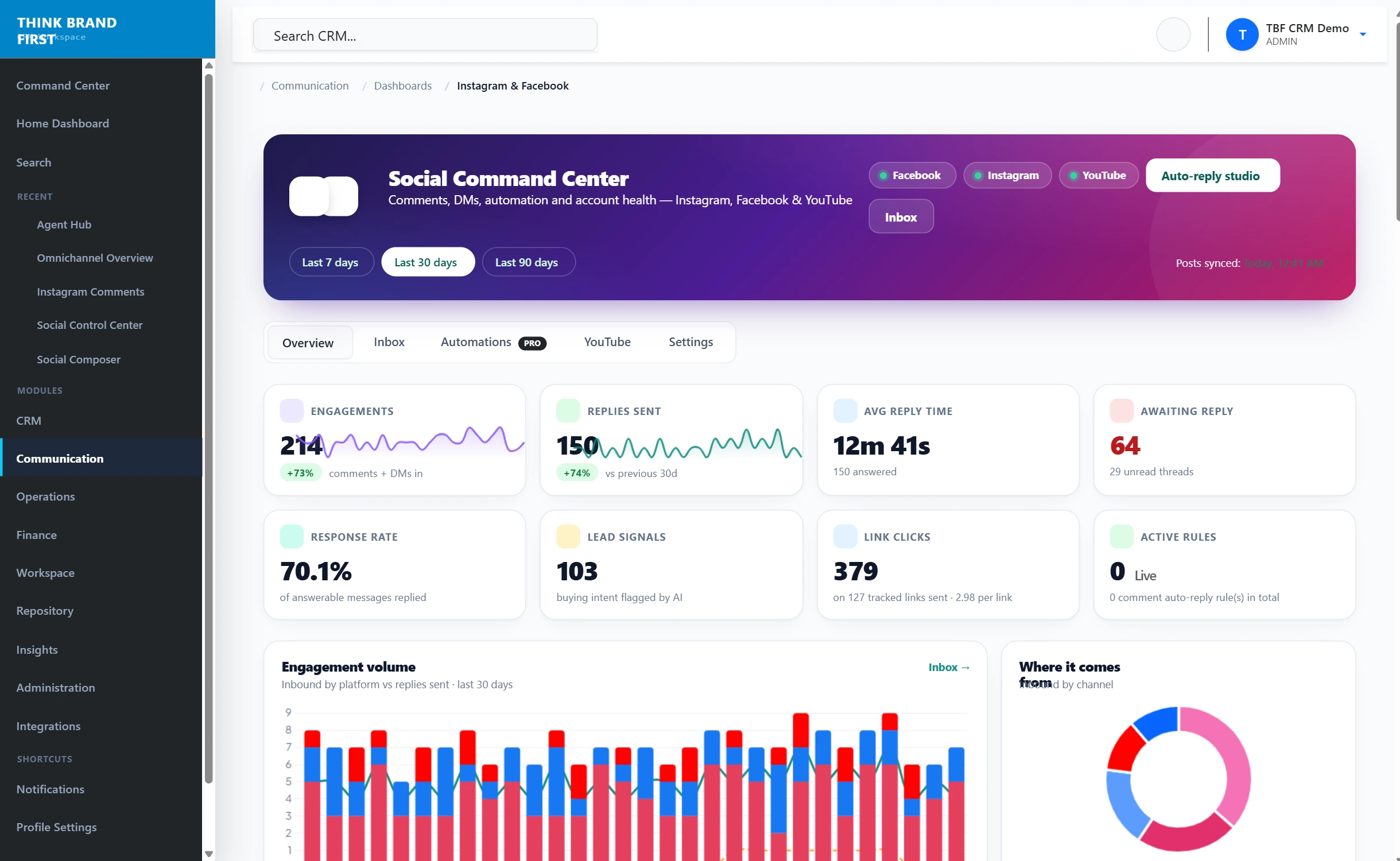Go to the Communication breadcrumb
Viewport: 1400px width, 861px height.
coord(309,86)
